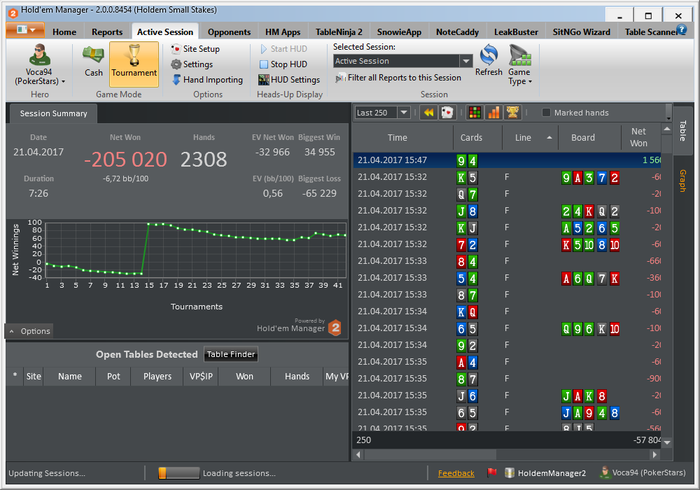The width and height of the screenshot is (700, 490).
Task: Click the Table Finder button
Action: point(231,354)
